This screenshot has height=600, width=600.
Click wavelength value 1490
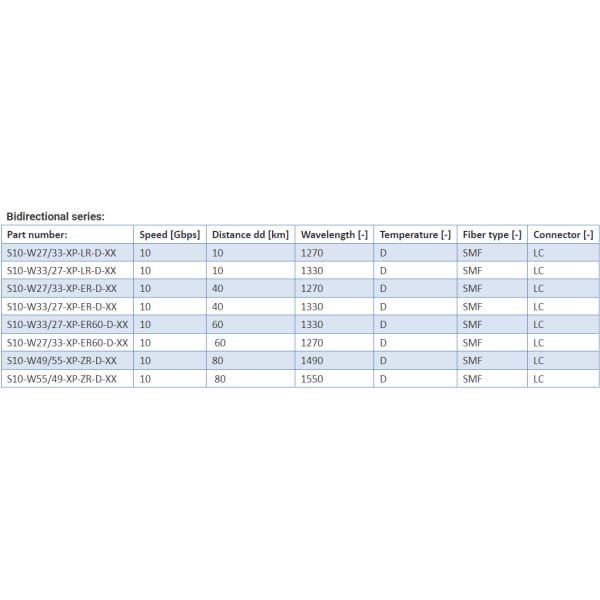pos(312,360)
